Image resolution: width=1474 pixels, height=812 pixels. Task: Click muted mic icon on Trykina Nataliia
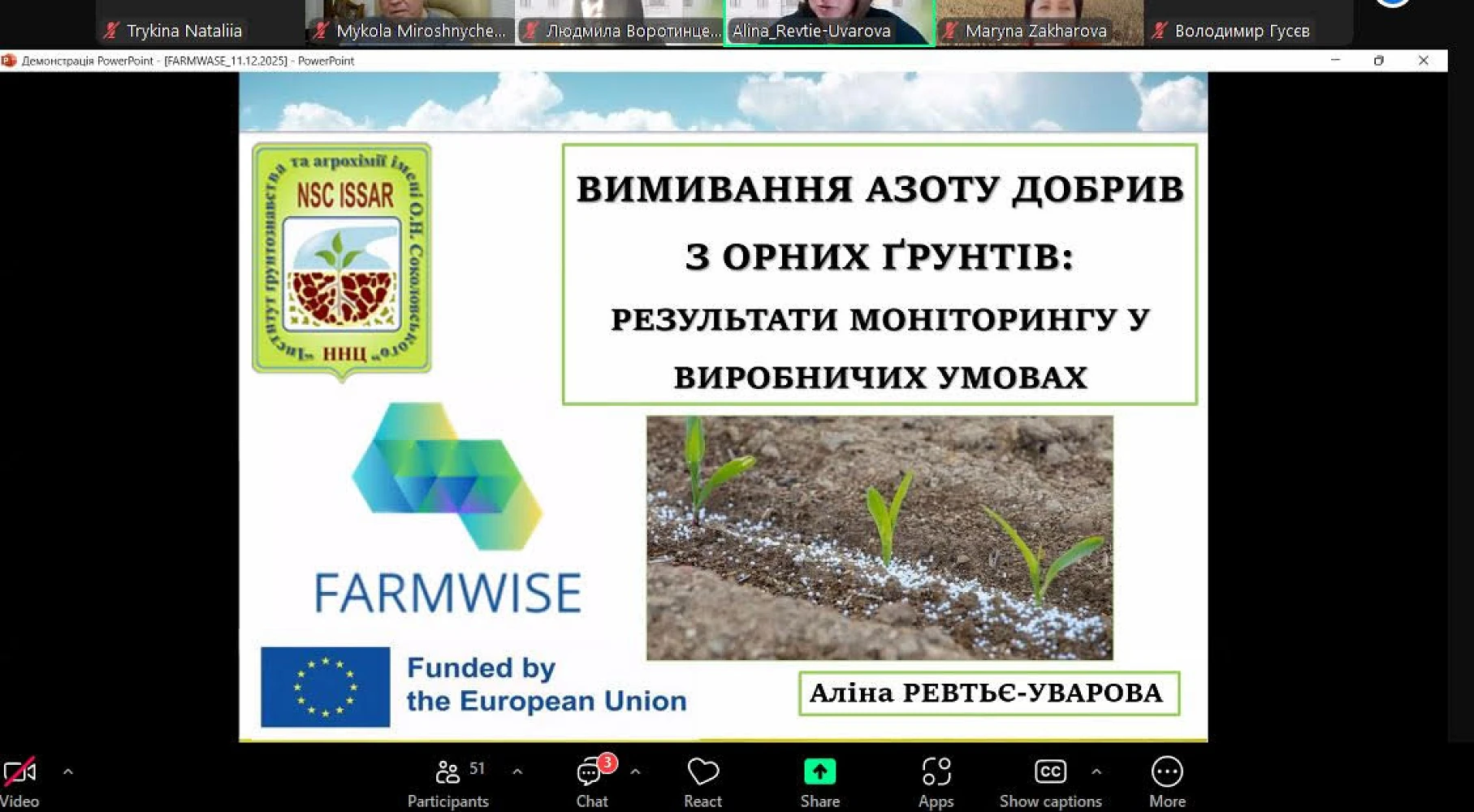(111, 31)
